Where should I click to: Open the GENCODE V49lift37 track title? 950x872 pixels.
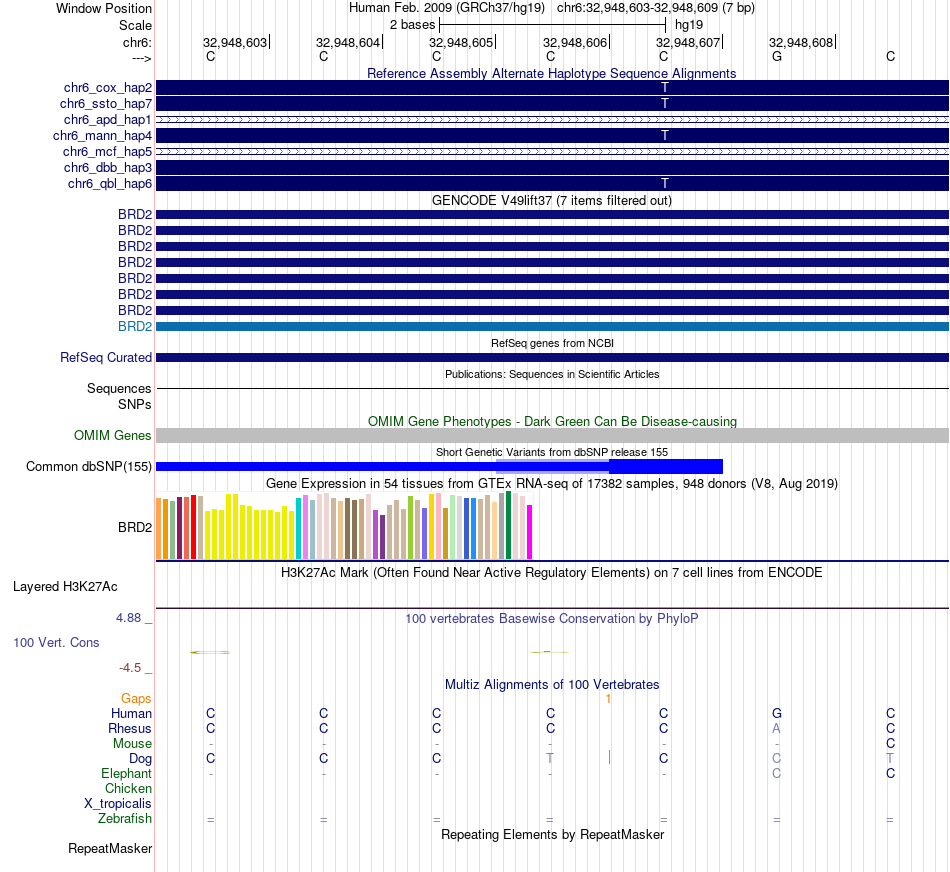[x=552, y=201]
